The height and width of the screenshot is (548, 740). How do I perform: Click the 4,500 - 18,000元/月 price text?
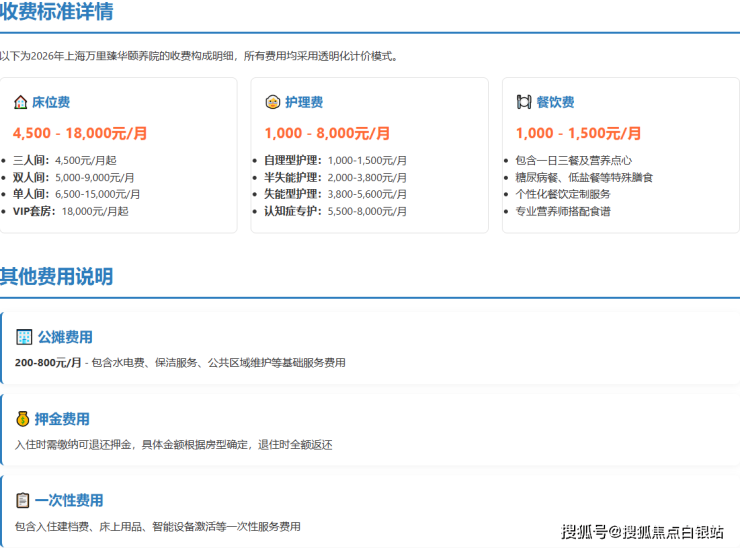80,133
